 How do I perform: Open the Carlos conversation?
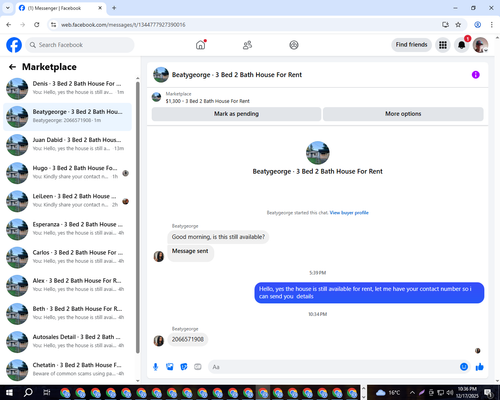[x=68, y=257]
